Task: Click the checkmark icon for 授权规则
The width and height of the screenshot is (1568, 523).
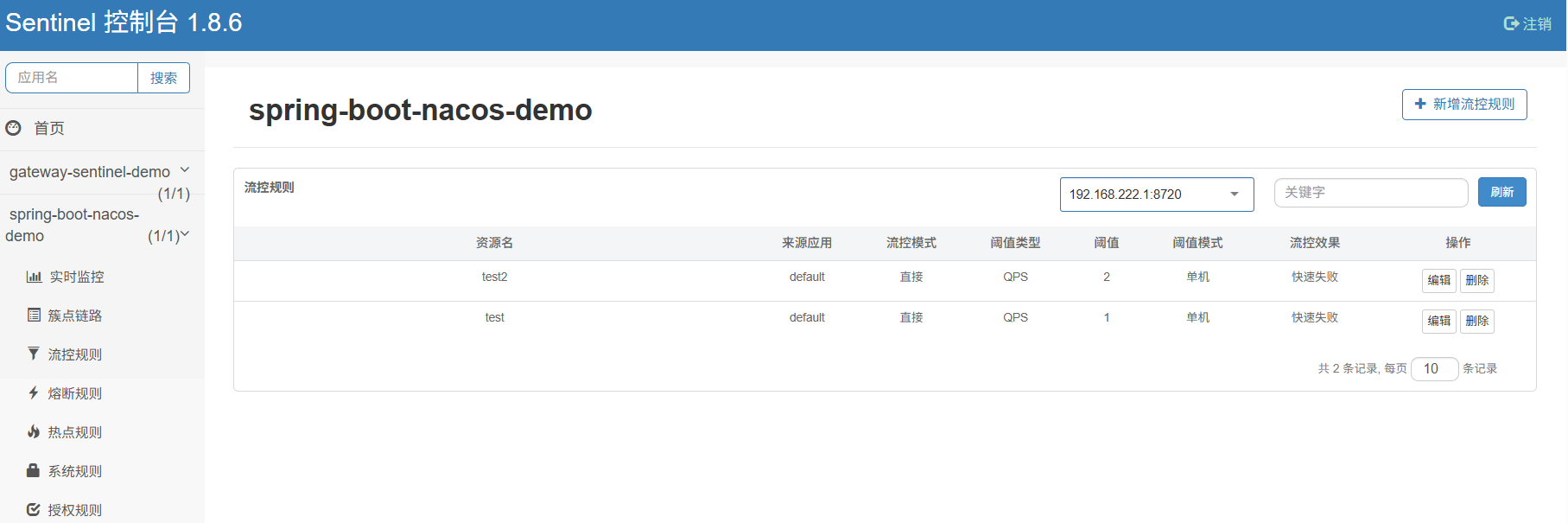Action: [33, 509]
